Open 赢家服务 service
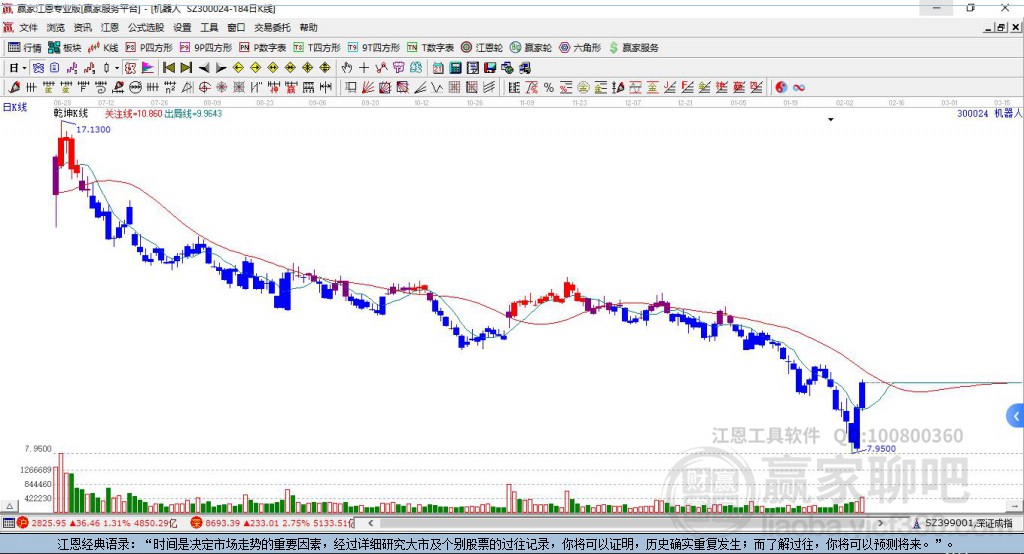The image size is (1024, 554). pos(633,48)
